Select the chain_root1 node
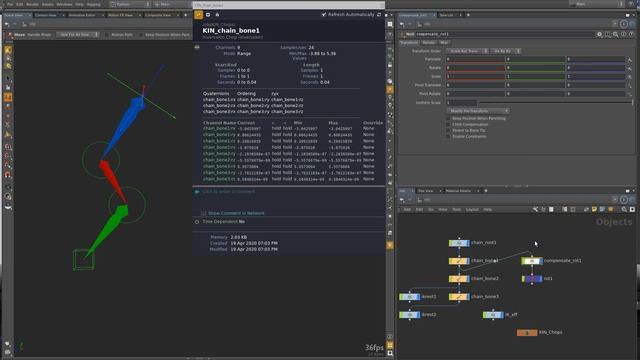This screenshot has width=640, height=360. (459, 243)
